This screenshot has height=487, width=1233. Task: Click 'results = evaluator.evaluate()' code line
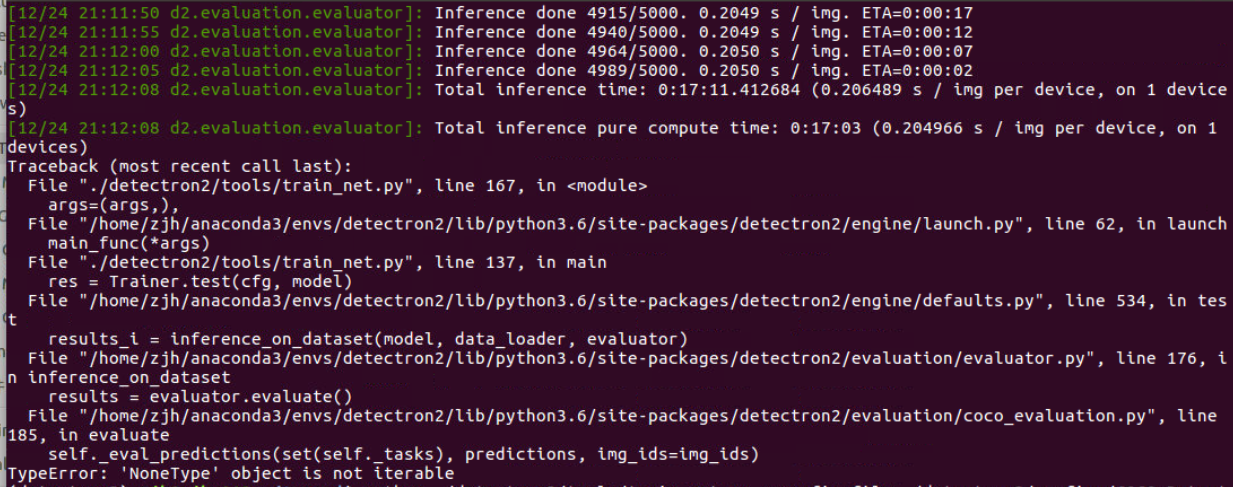point(199,396)
